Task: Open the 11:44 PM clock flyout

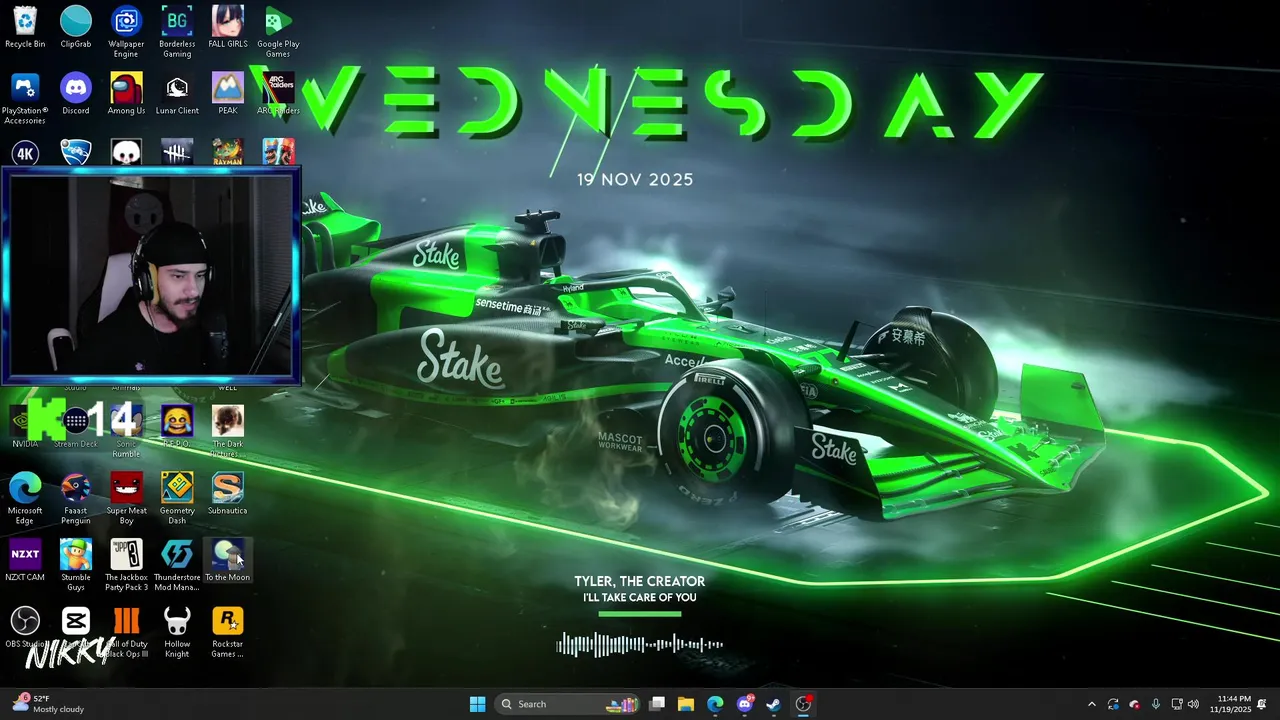Action: coord(1231,704)
